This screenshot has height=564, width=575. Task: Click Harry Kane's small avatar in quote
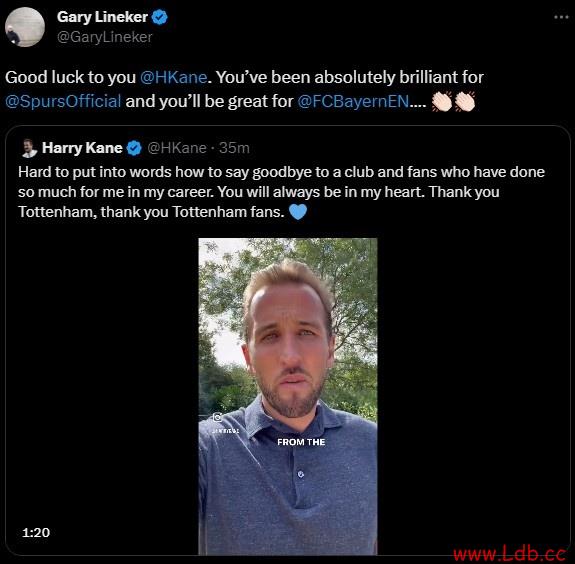pyautogui.click(x=29, y=148)
